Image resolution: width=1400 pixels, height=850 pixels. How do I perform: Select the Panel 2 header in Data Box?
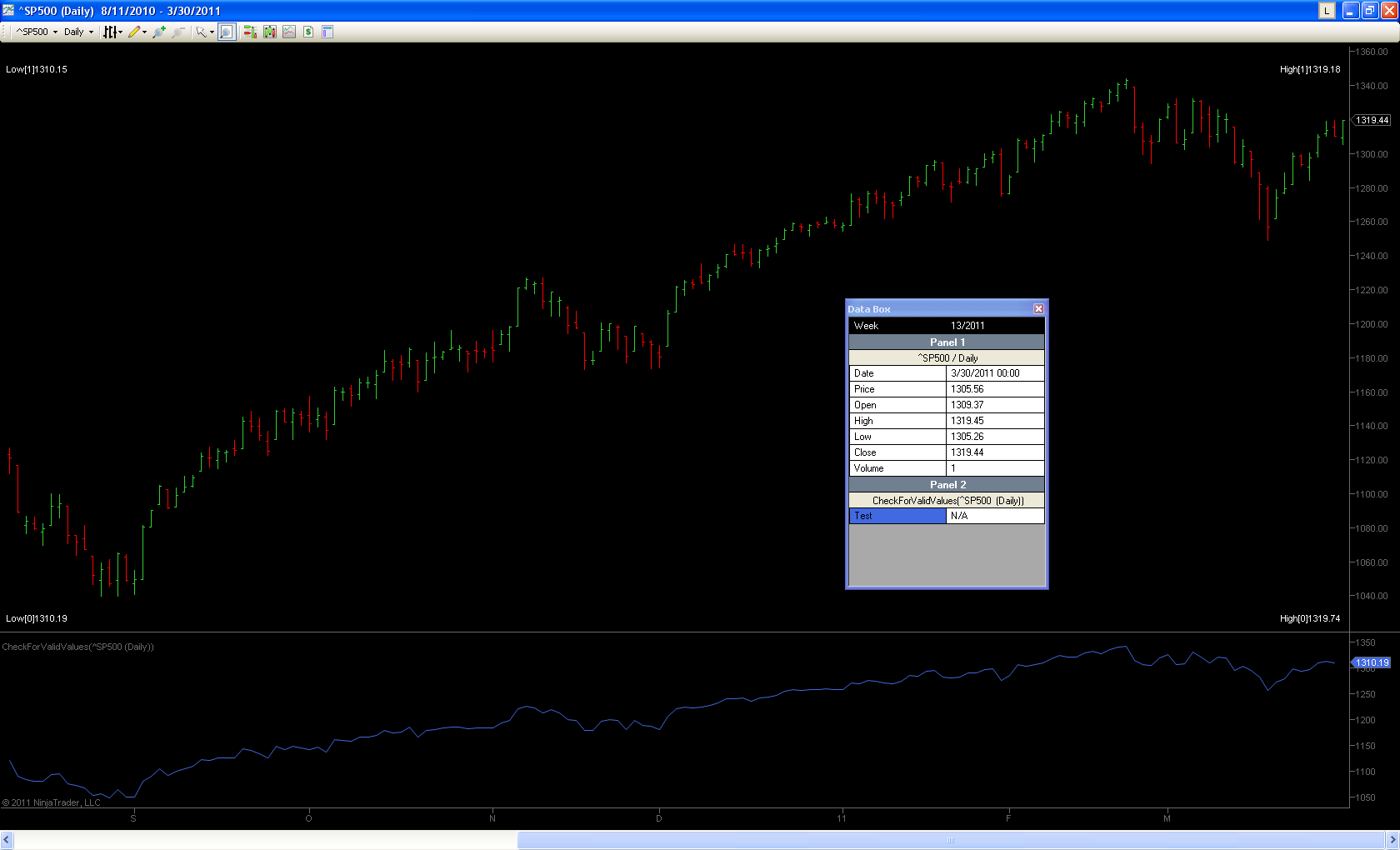[947, 485]
